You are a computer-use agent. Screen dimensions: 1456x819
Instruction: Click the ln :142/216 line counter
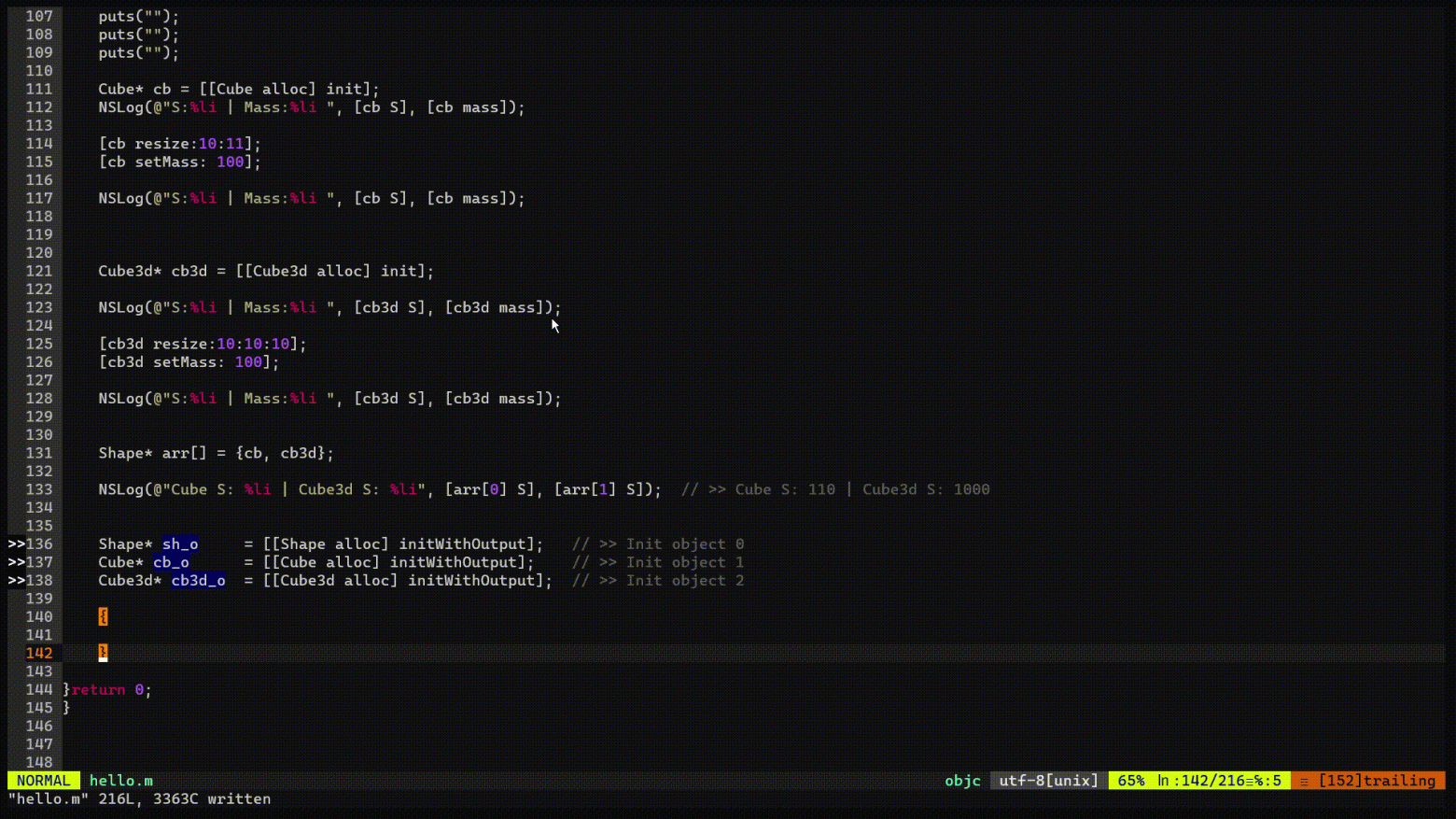(x=1200, y=781)
